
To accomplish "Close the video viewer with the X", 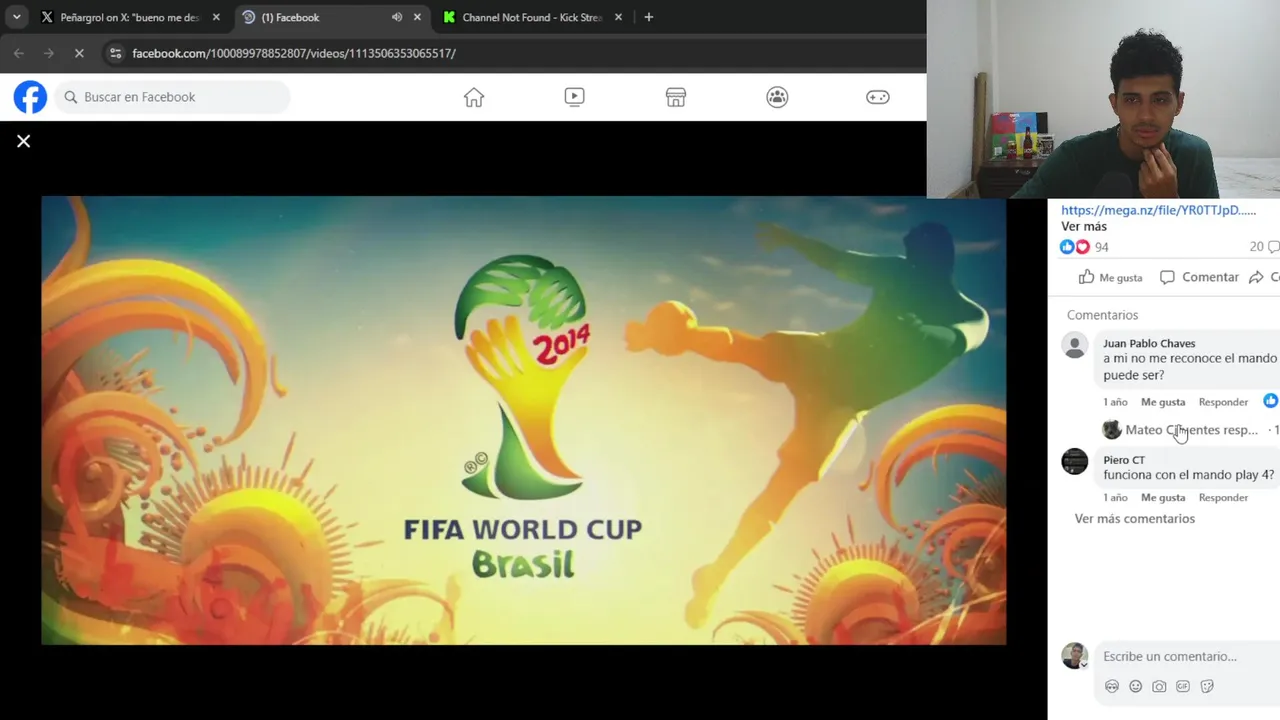I will point(24,141).
